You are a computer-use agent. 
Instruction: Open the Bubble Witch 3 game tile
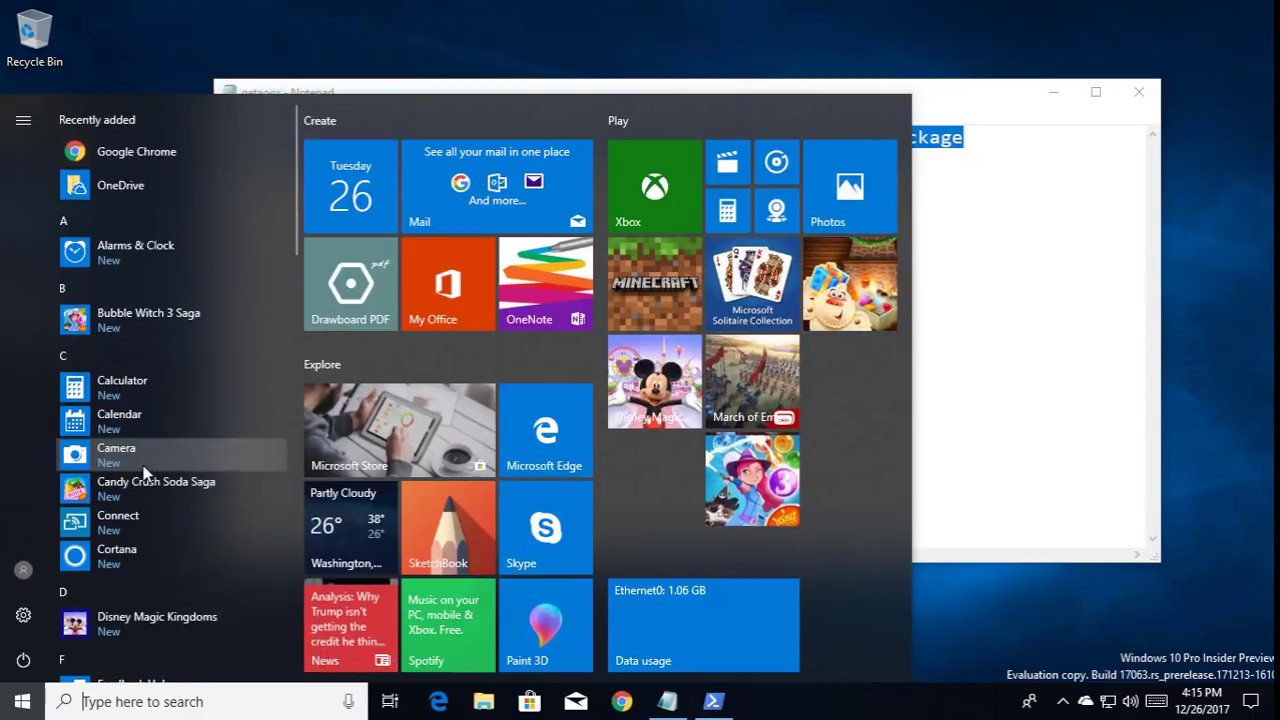pos(753,479)
